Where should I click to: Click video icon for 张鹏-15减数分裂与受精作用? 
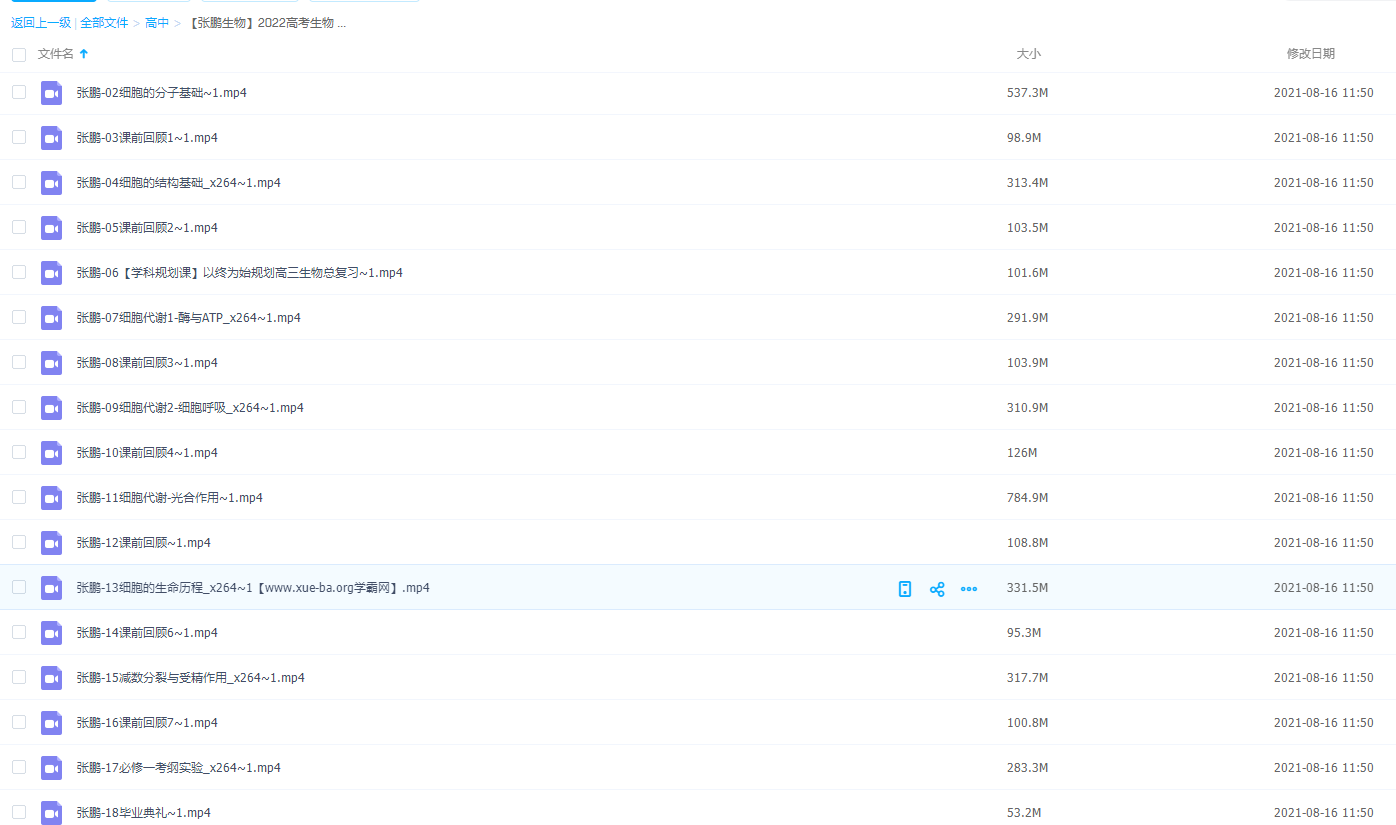(x=51, y=678)
